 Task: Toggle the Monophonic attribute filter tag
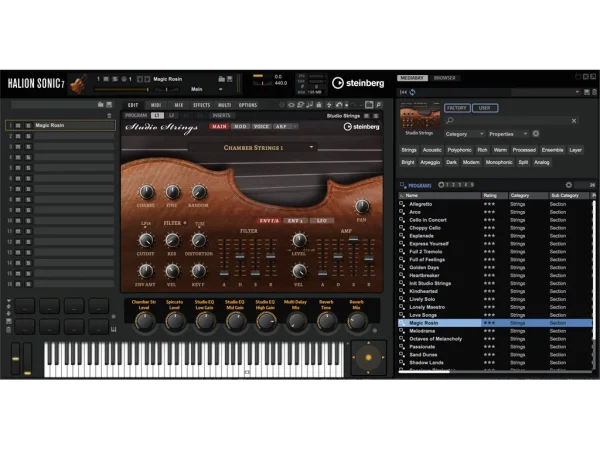tap(500, 161)
